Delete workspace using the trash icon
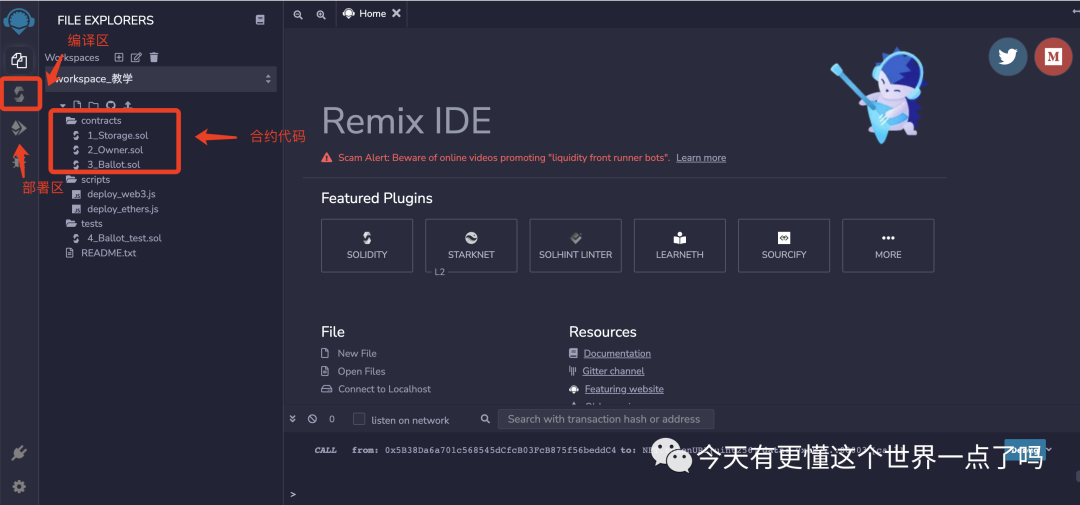The width and height of the screenshot is (1080, 505). 154,57
